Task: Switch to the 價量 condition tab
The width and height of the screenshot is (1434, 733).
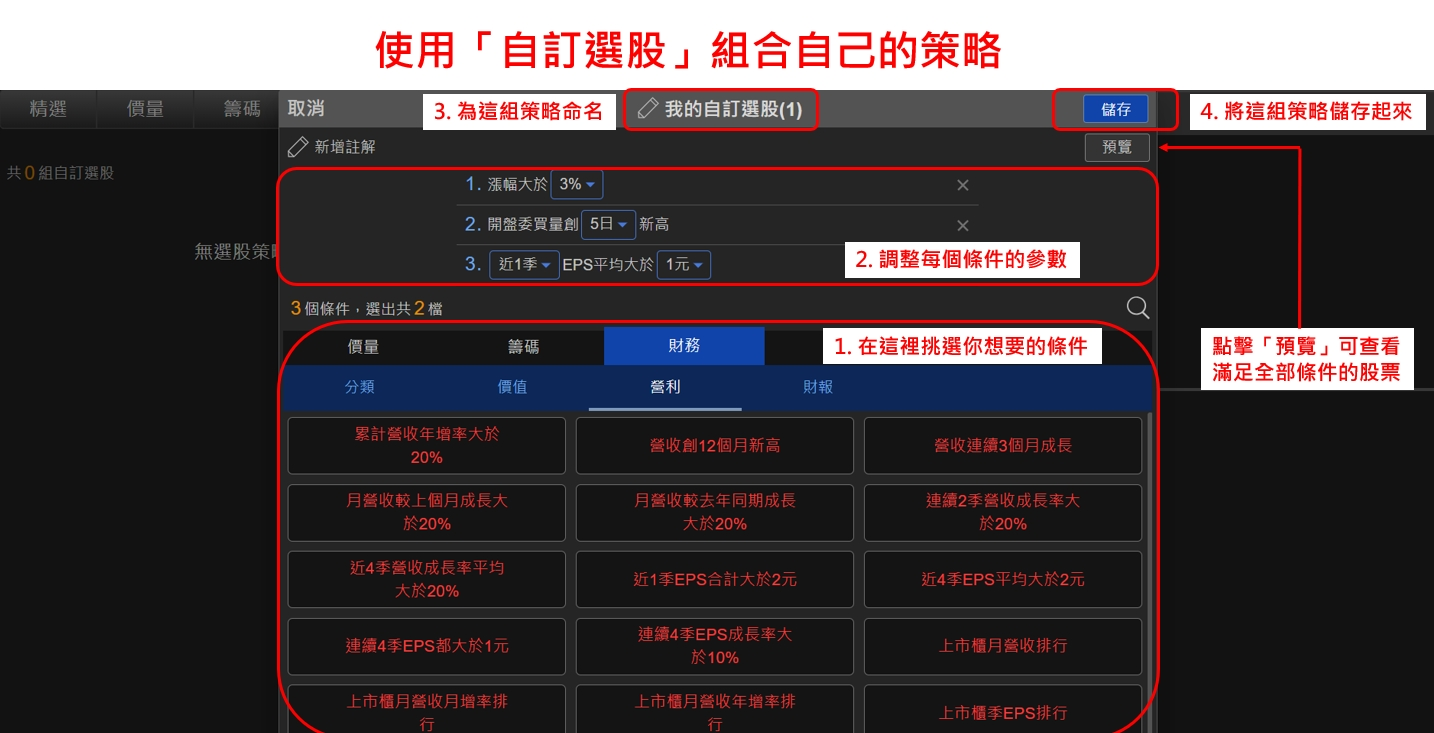Action: (363, 346)
